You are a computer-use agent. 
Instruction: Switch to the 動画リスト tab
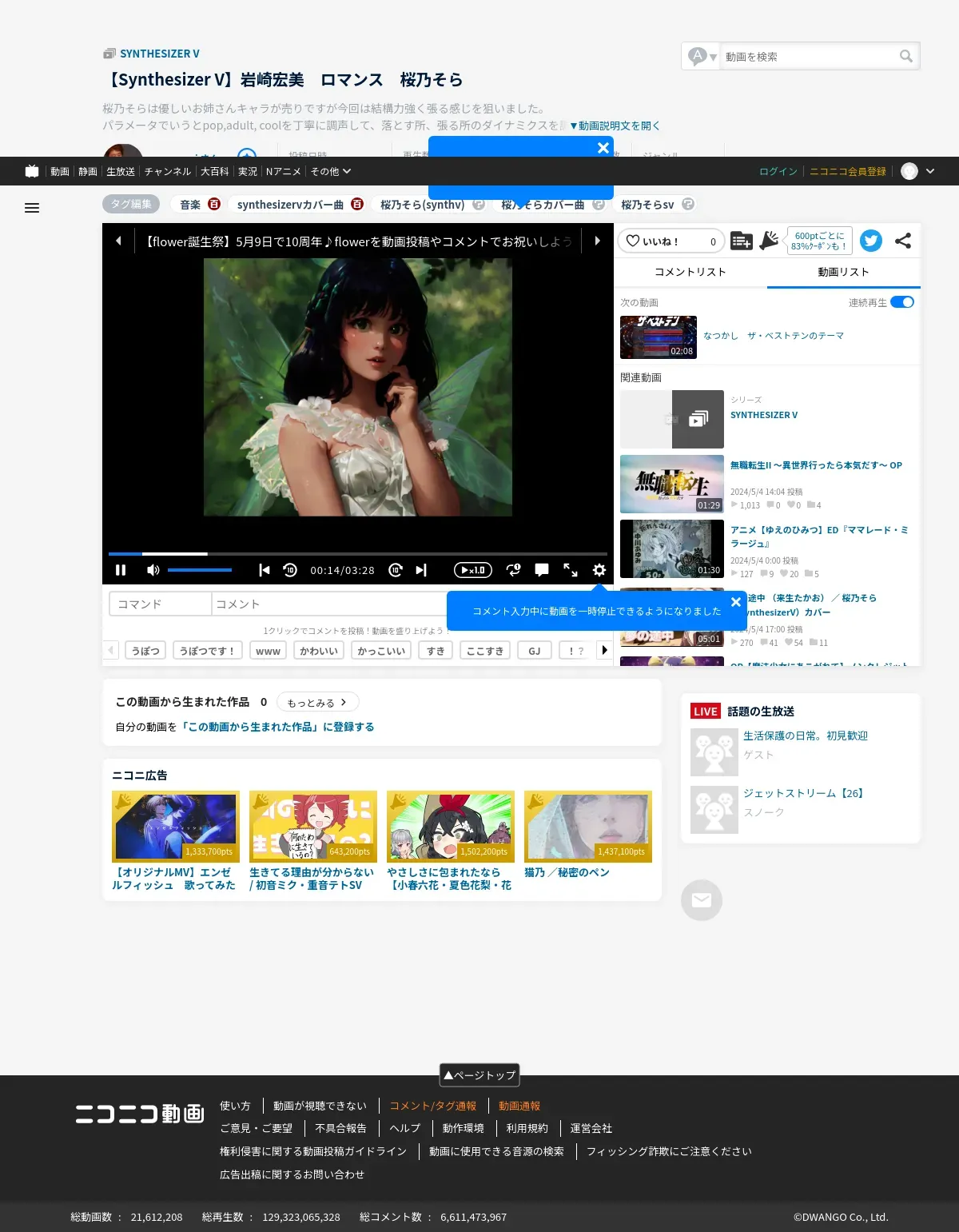tap(844, 272)
